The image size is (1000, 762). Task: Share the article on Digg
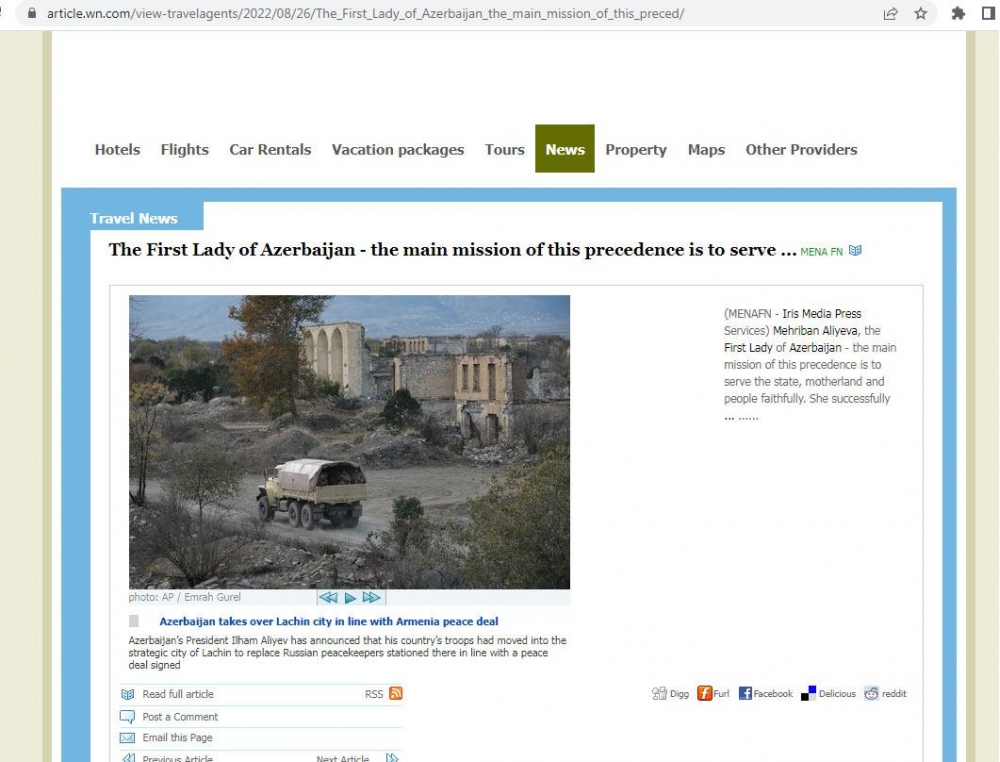click(670, 694)
